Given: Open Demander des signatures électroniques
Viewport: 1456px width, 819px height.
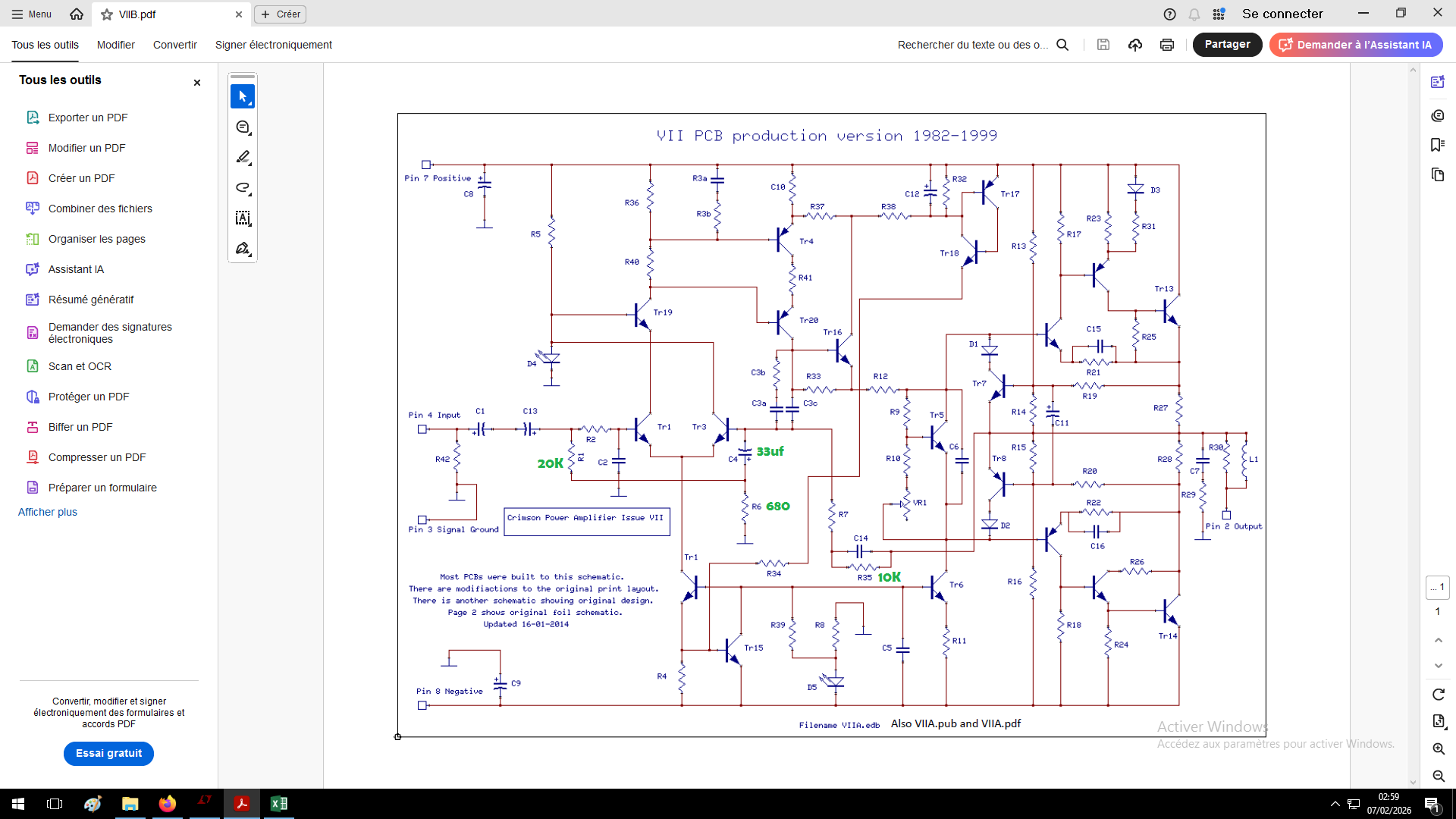Looking at the screenshot, I should 110,333.
